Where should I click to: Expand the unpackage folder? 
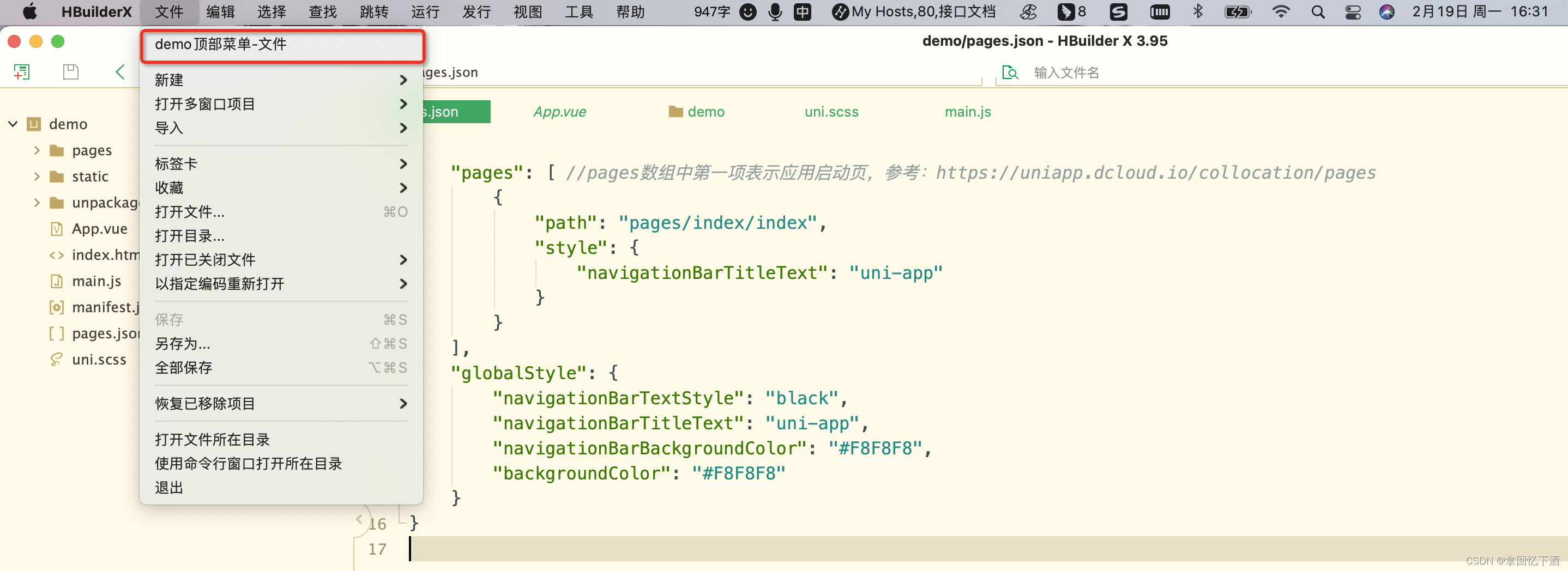37,203
